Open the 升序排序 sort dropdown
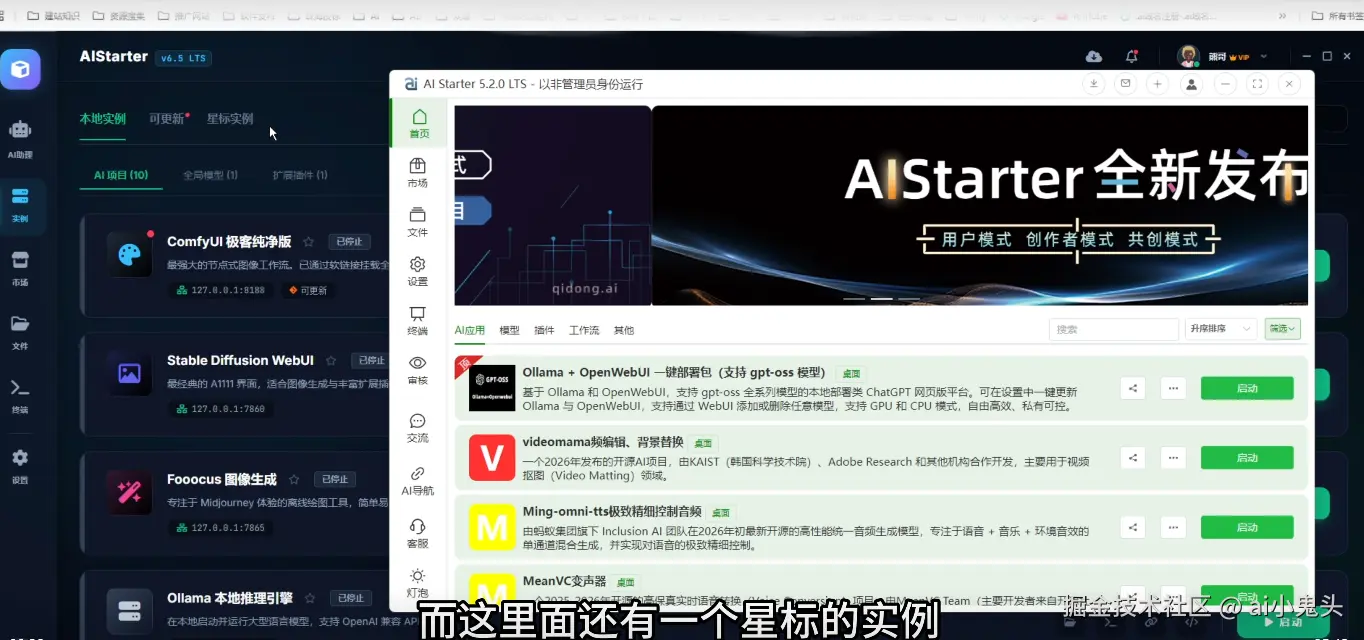This screenshot has width=1364, height=640. tap(1221, 329)
